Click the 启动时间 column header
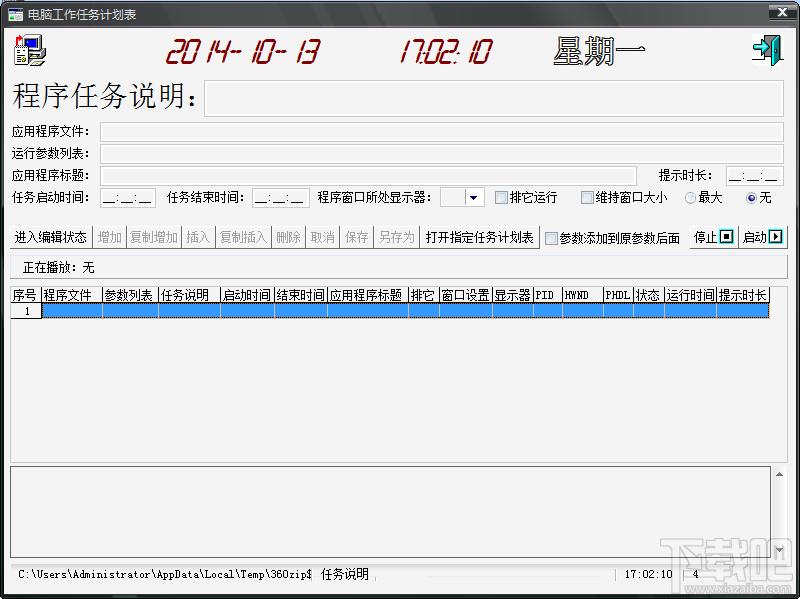This screenshot has width=800, height=599. [247, 295]
